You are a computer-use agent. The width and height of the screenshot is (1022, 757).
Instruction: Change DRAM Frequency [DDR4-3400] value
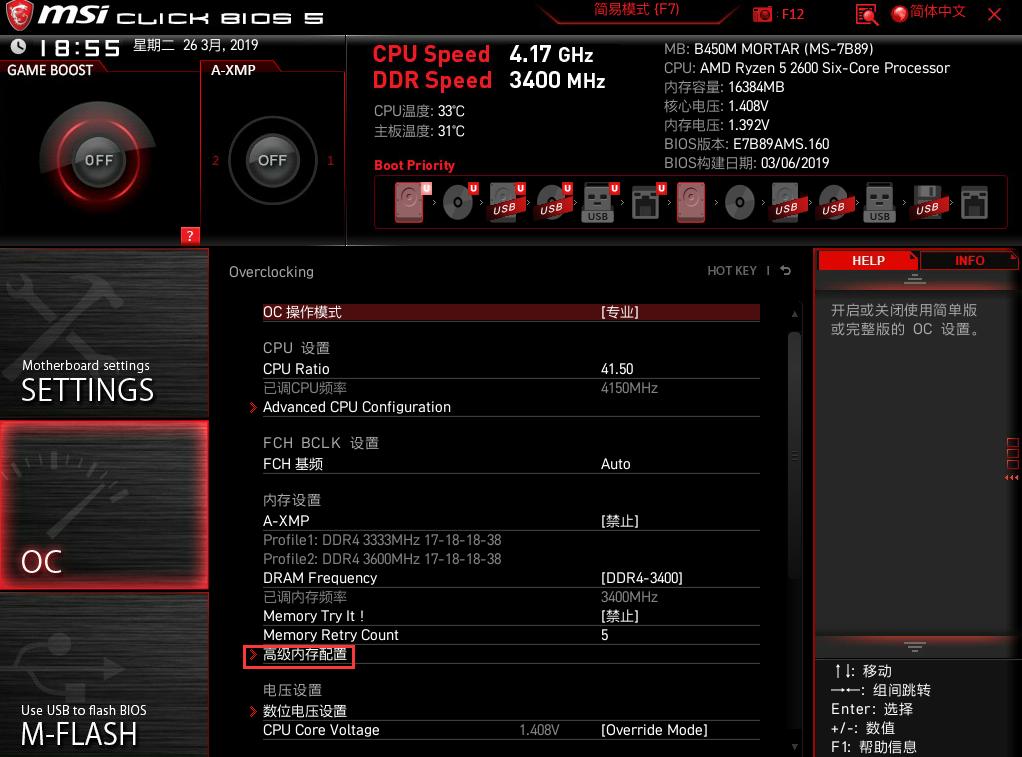(x=511, y=578)
